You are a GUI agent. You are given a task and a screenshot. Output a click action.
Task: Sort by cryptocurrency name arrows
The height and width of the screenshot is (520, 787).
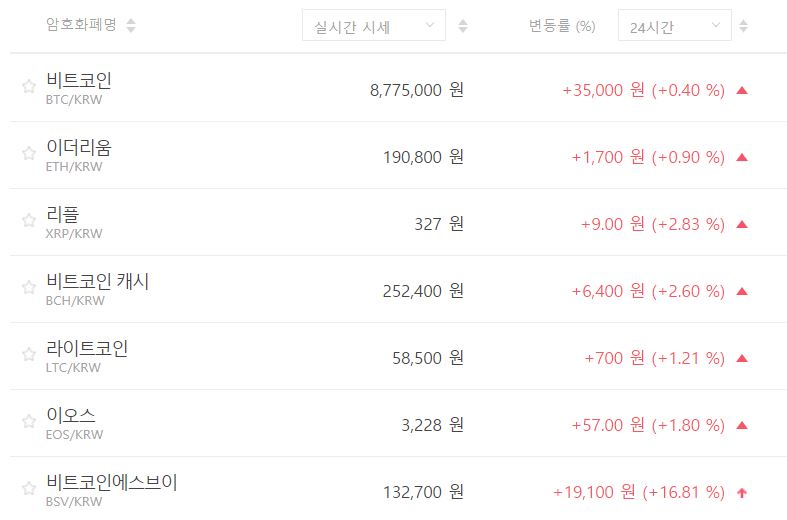pos(131,25)
